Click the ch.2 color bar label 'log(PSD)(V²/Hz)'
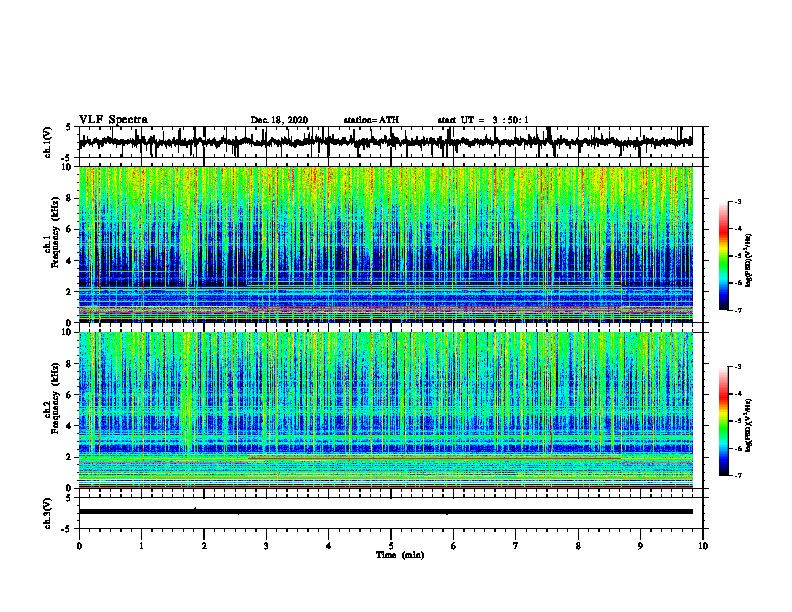This screenshot has height=612, width=792. point(748,425)
